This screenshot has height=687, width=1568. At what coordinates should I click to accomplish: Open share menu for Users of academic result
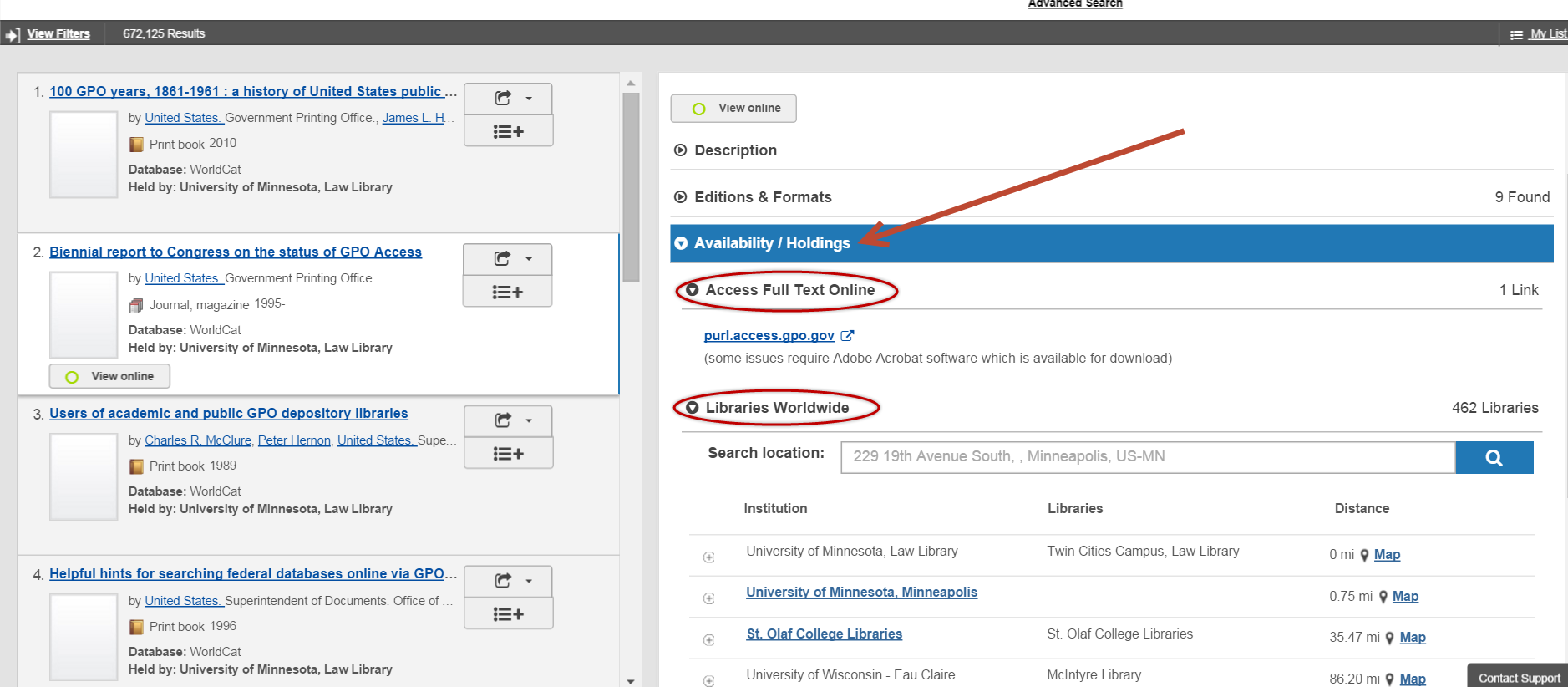508,420
